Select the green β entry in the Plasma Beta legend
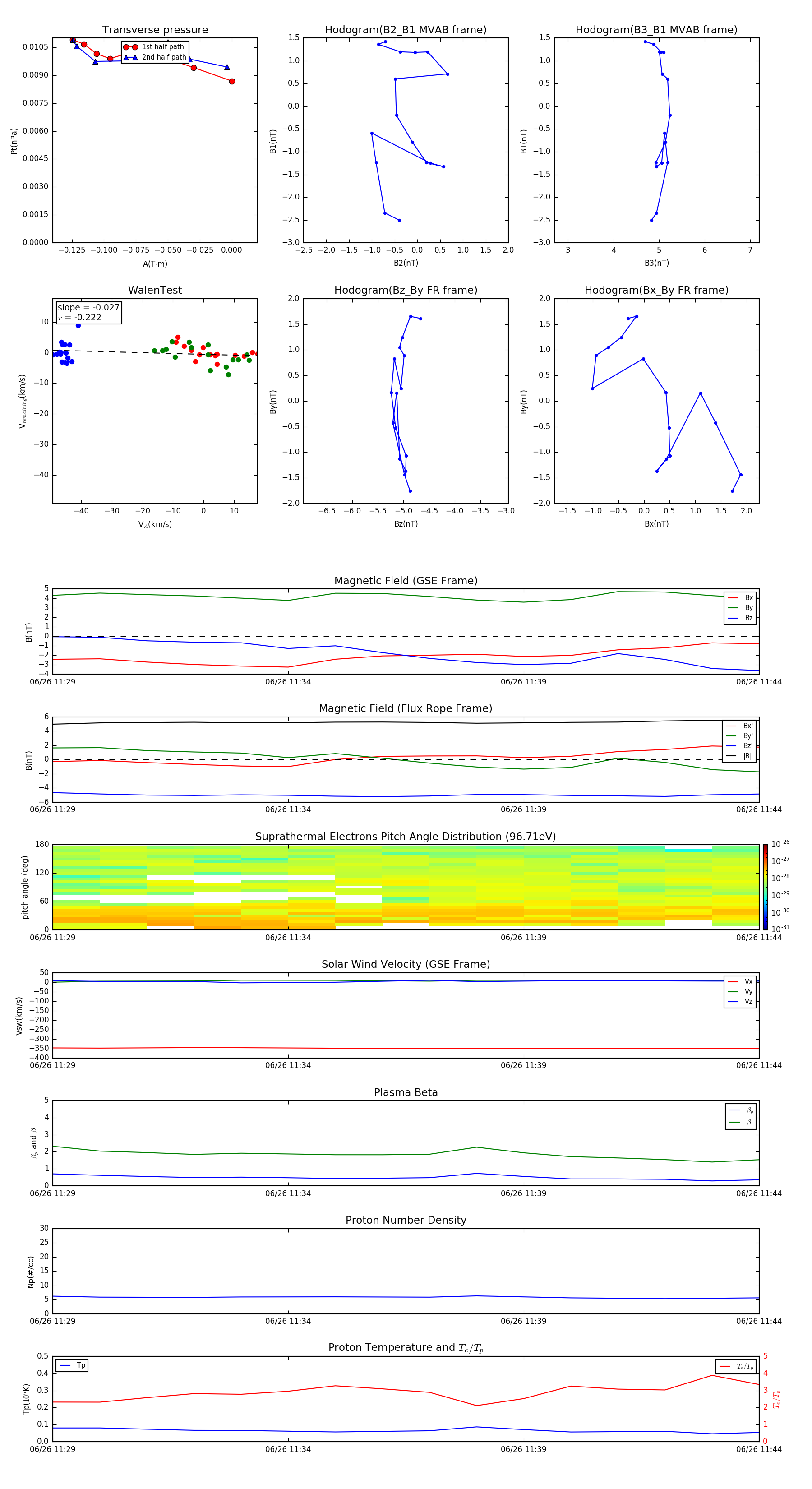Image resolution: width=812 pixels, height=1489 pixels. click(741, 1122)
